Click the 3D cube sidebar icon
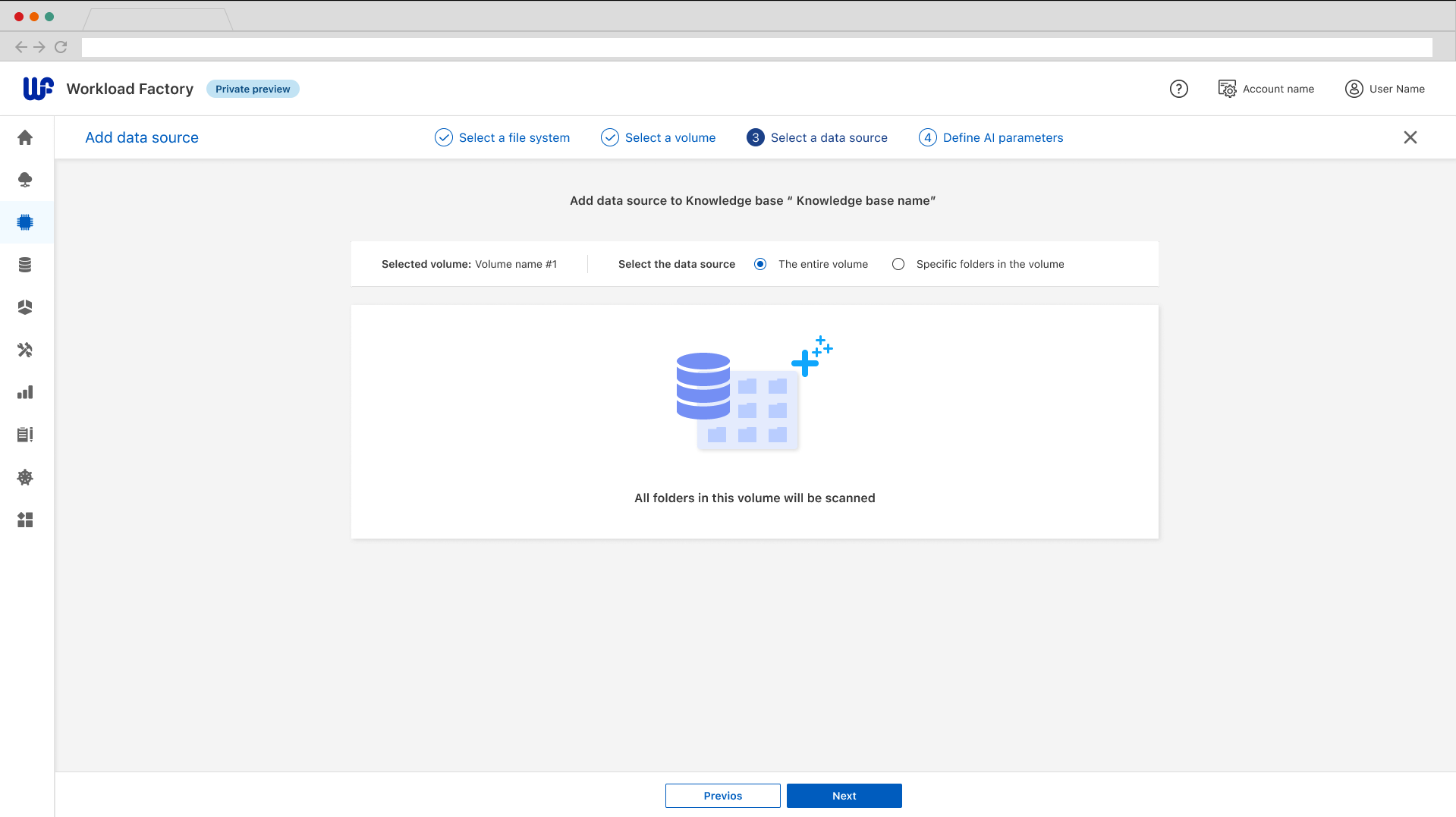Viewport: 1456px width, 817px height. click(25, 307)
